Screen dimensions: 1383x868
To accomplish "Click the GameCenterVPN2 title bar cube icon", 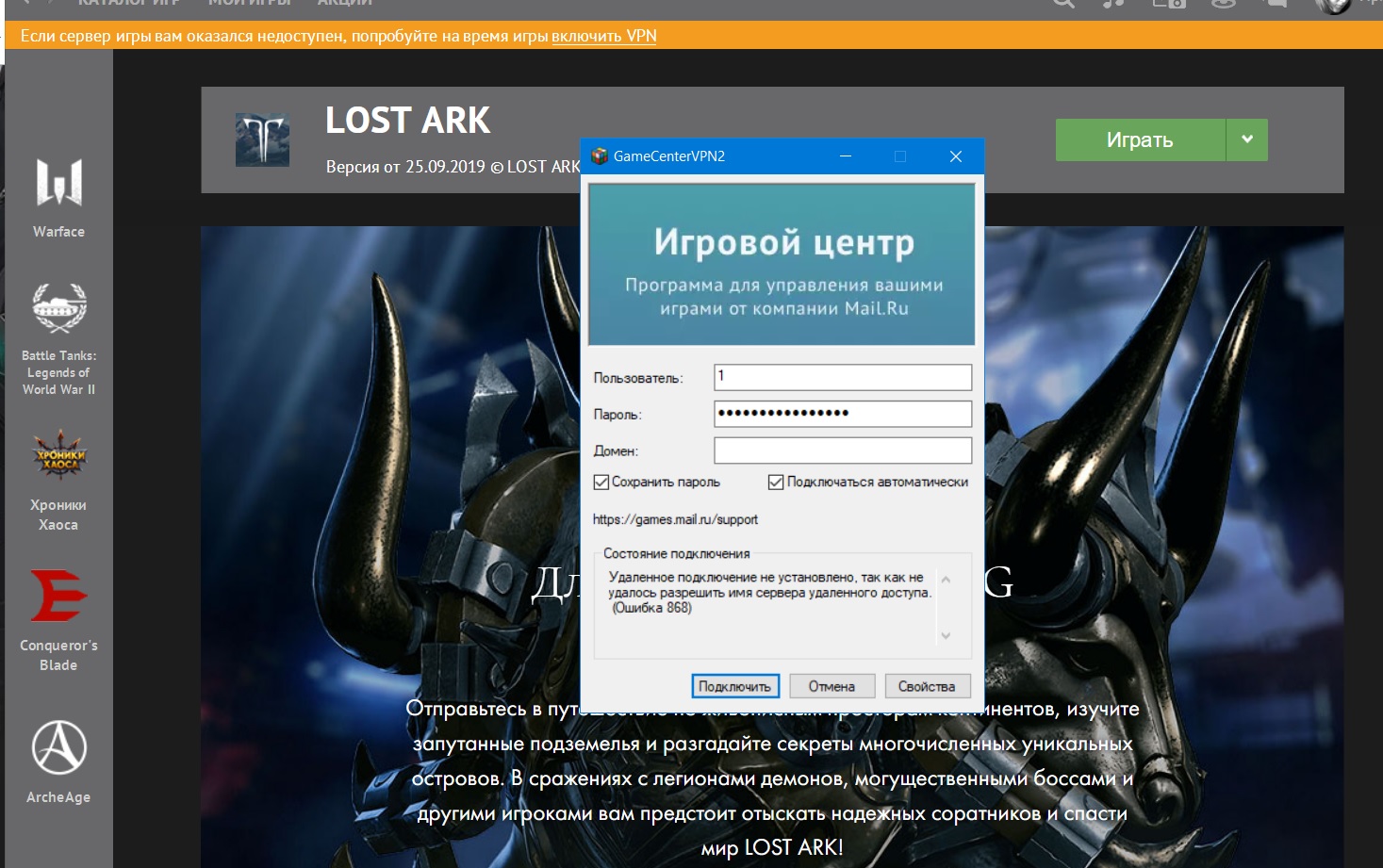I will tap(599, 156).
